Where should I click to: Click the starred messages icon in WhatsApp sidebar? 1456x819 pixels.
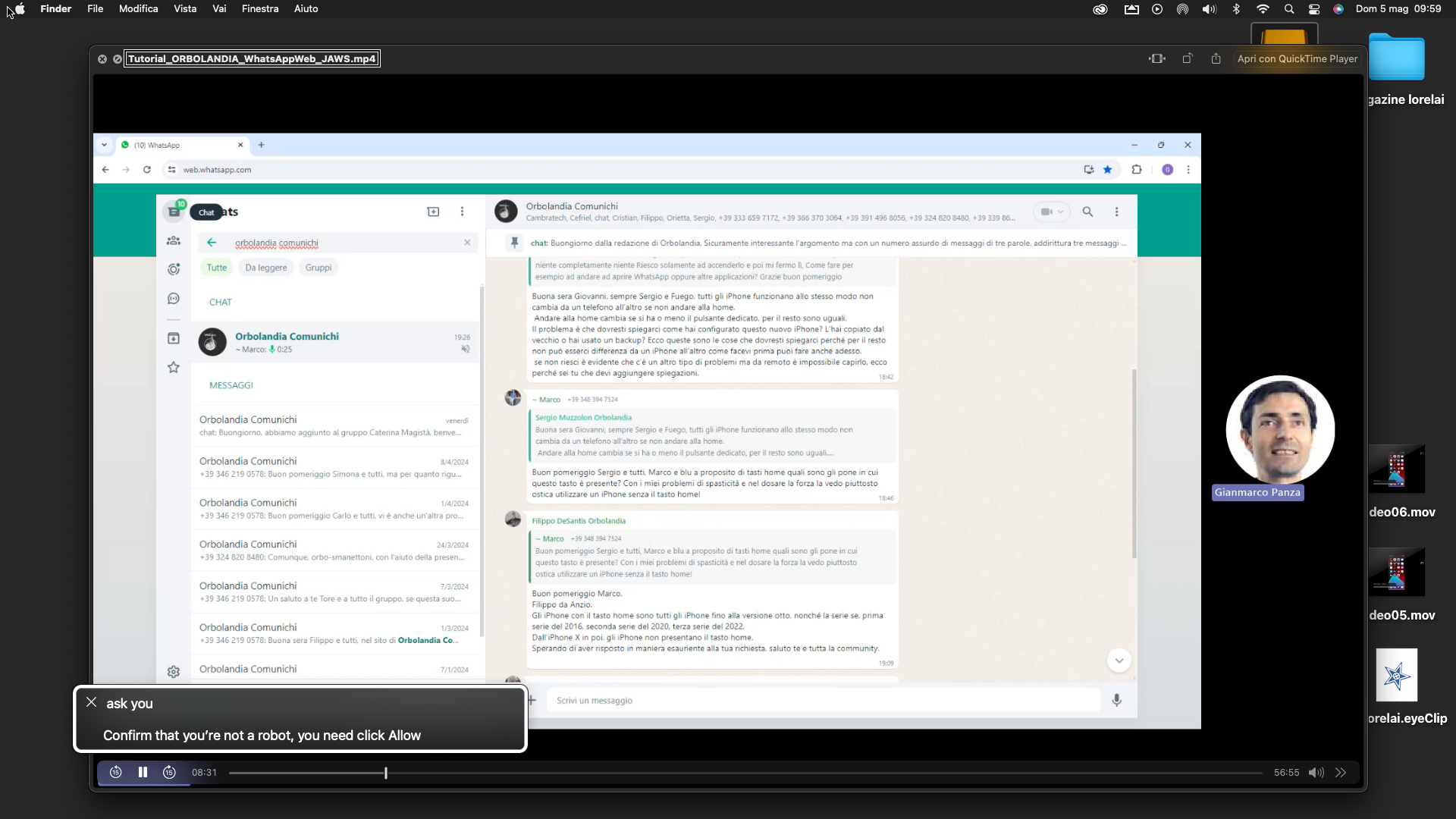174,368
